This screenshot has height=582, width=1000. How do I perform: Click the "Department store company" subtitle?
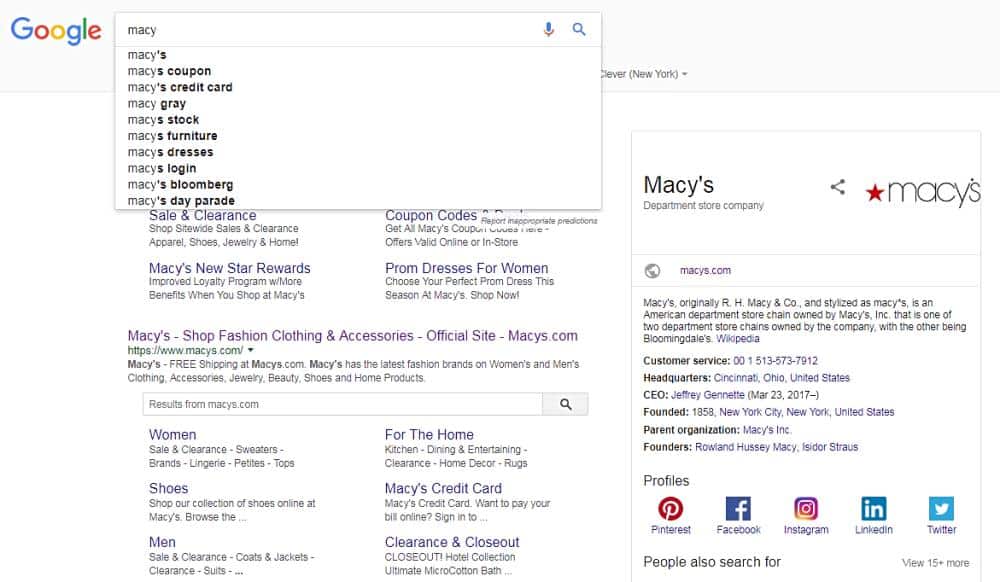(703, 205)
